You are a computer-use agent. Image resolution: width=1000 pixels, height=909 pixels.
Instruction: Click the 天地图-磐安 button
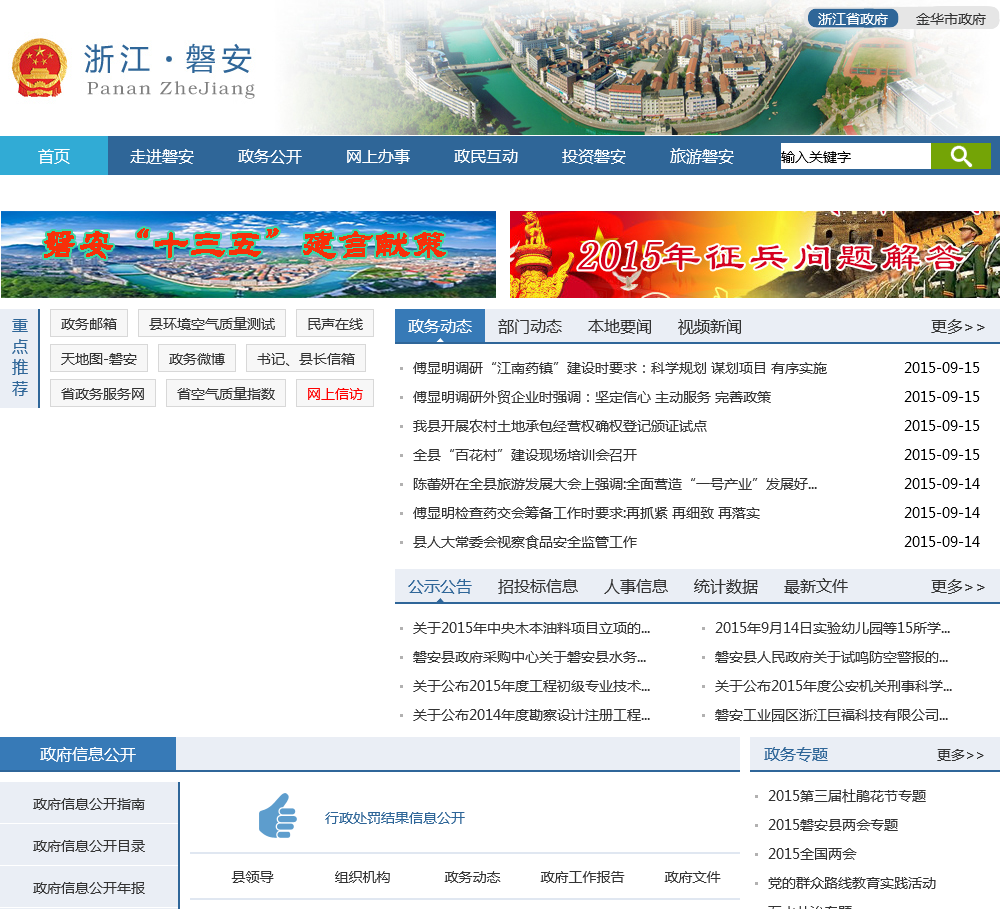pos(99,358)
